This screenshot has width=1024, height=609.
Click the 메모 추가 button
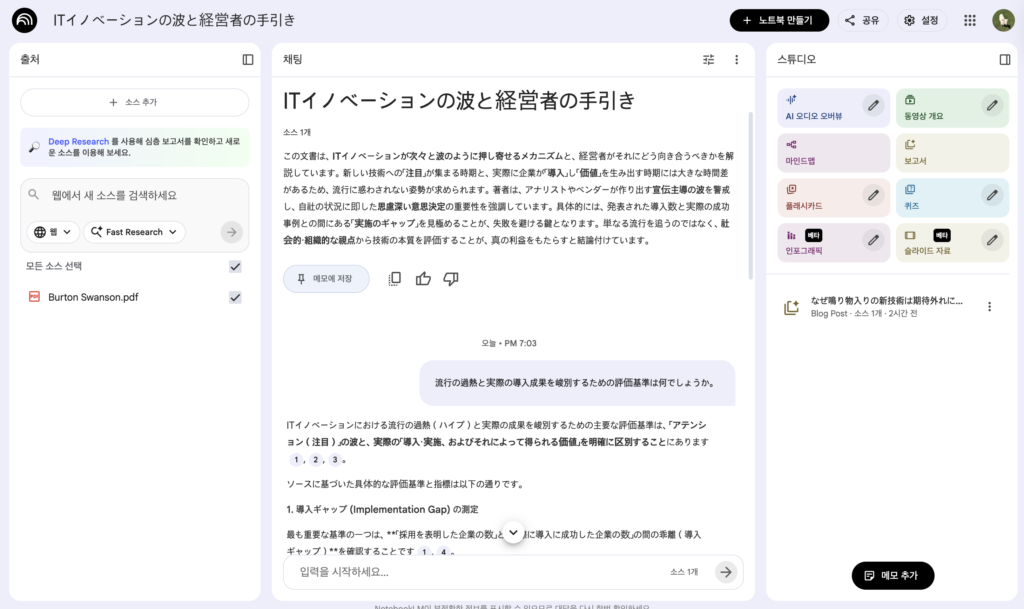pyautogui.click(x=892, y=575)
